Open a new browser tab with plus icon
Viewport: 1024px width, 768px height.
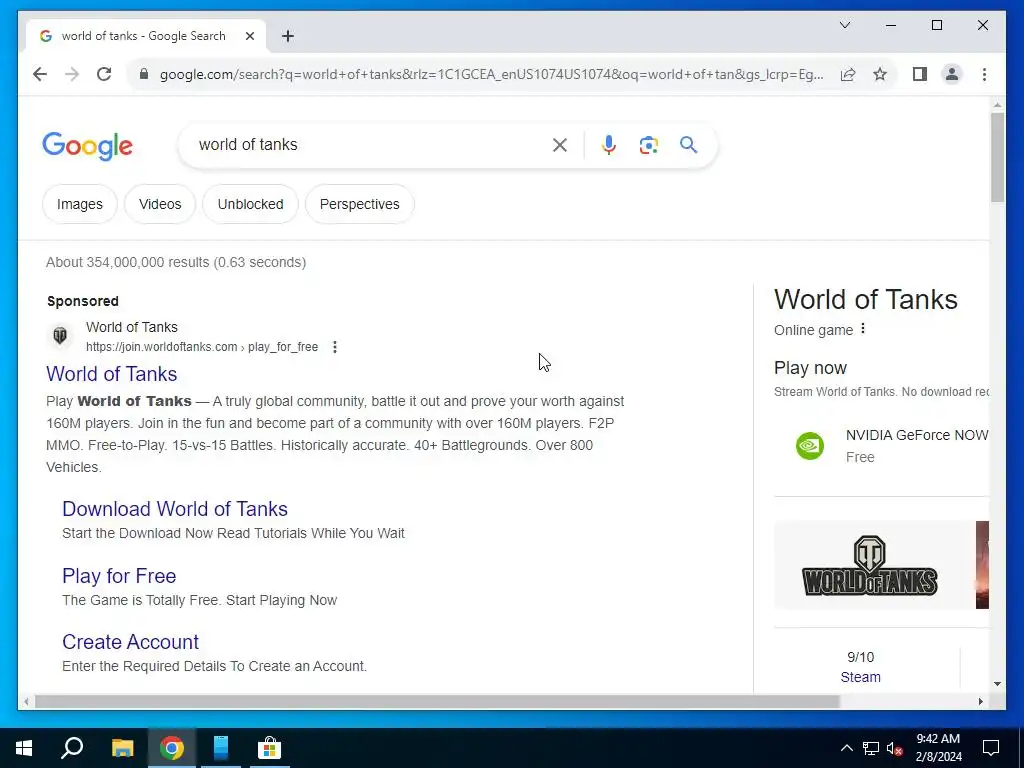(288, 36)
